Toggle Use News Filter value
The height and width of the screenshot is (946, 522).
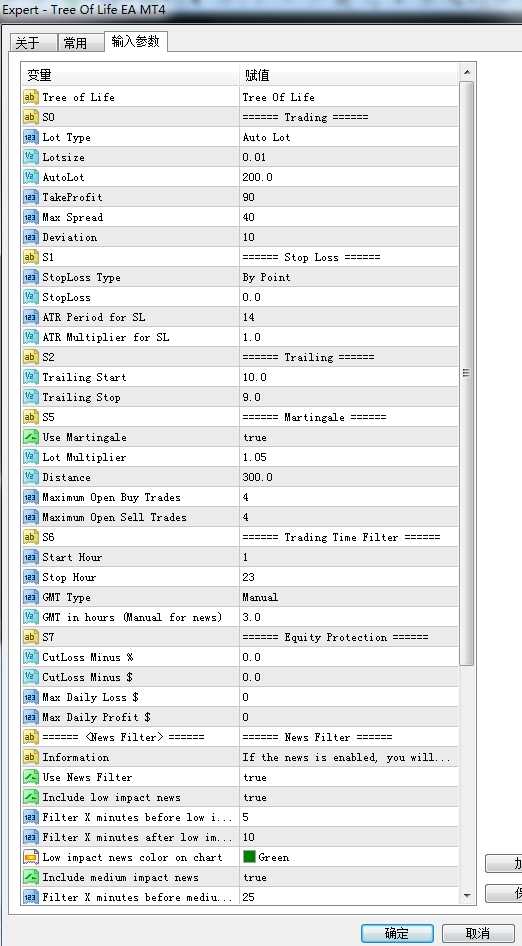coord(349,778)
